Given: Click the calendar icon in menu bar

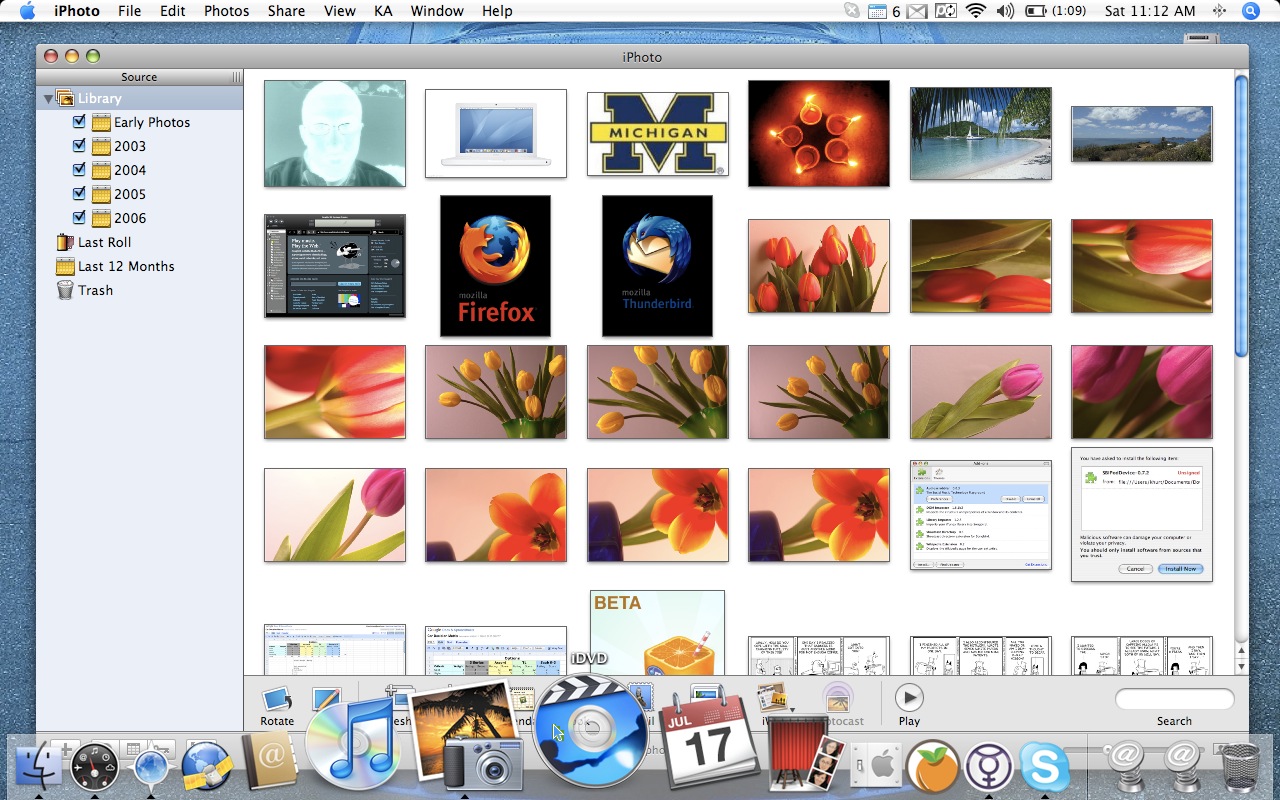Looking at the screenshot, I should point(877,11).
